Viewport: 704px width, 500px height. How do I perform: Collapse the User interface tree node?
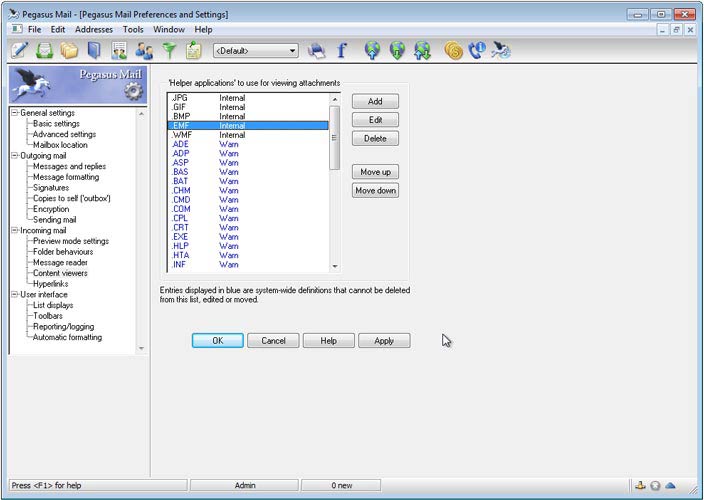[x=14, y=295]
